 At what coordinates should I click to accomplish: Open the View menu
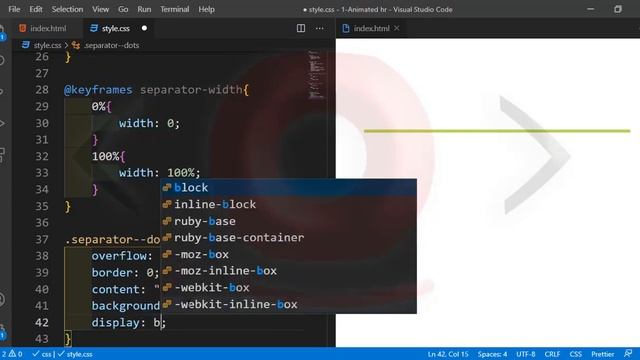100,9
